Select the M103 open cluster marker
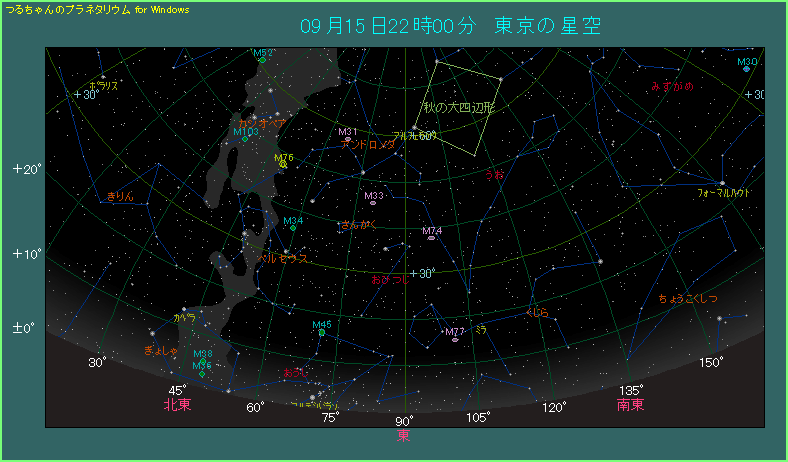Image resolution: width=788 pixels, height=462 pixels. point(244,138)
